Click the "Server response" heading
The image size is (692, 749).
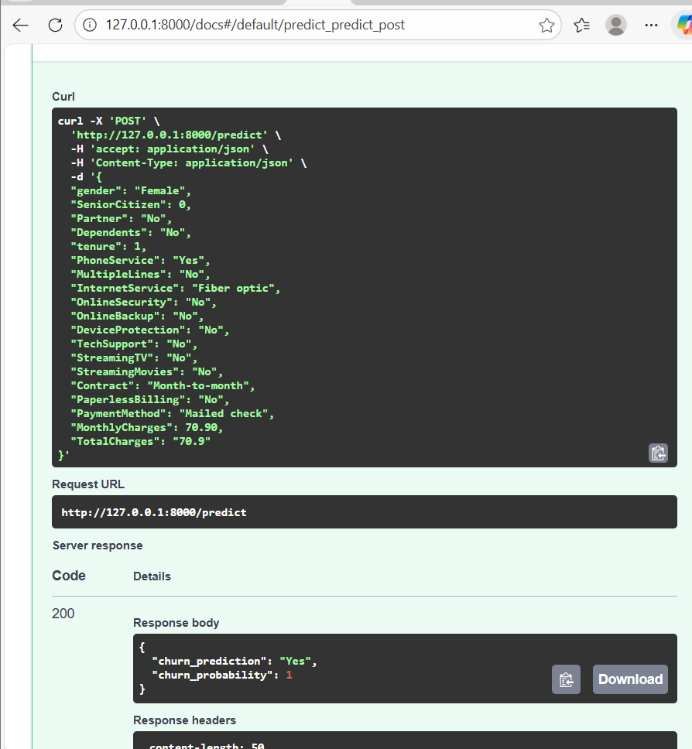click(x=97, y=546)
